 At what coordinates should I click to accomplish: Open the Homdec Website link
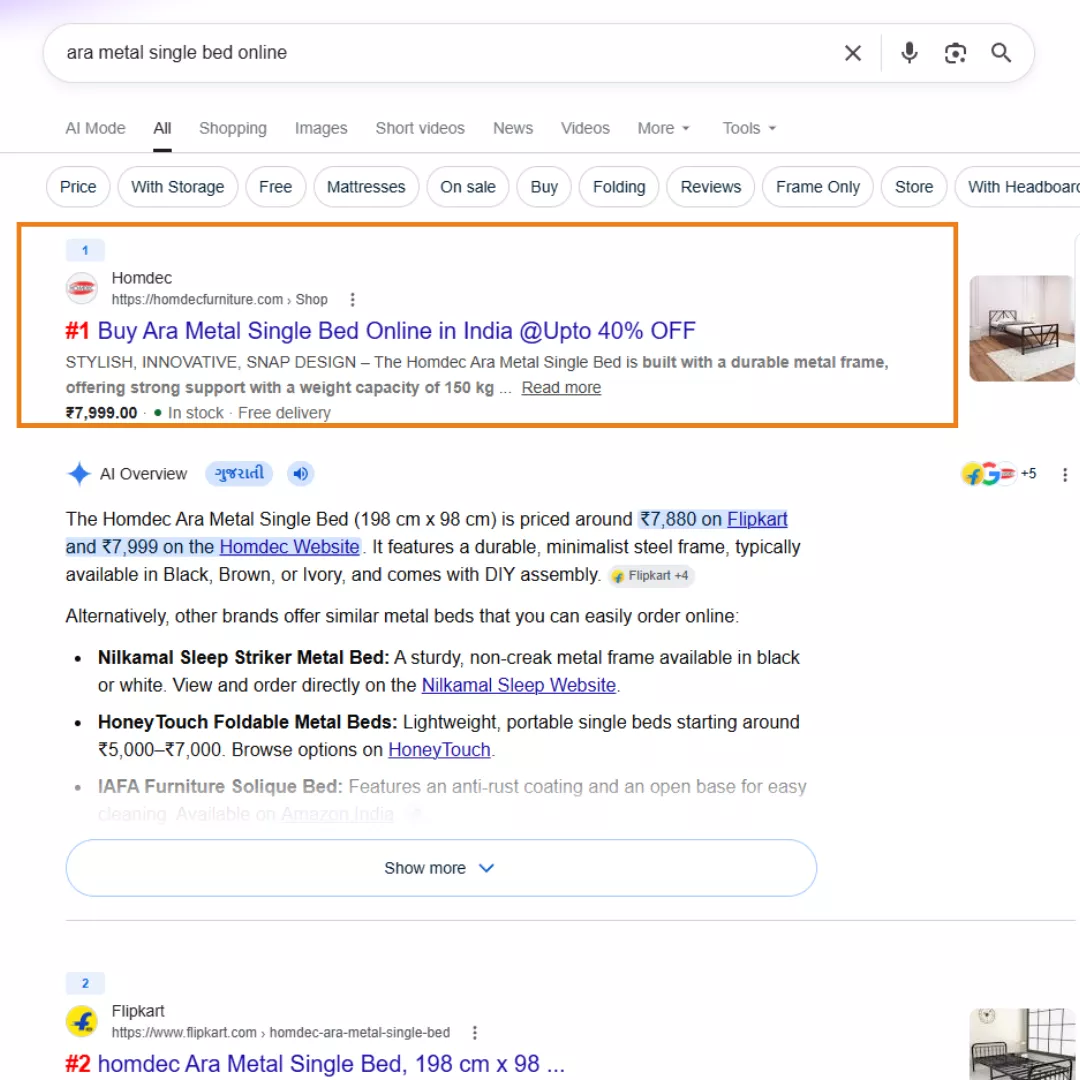[289, 547]
